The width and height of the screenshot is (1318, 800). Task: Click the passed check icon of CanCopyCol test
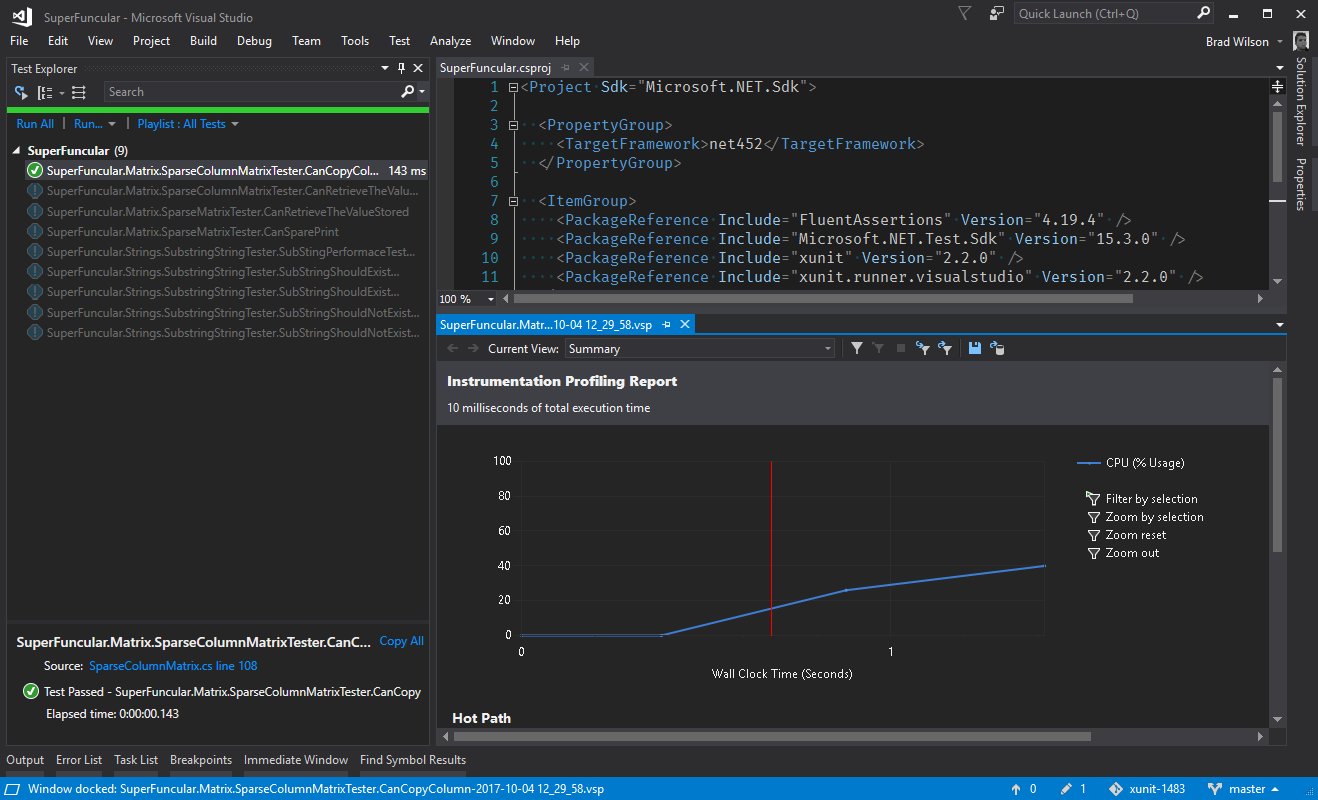36,171
